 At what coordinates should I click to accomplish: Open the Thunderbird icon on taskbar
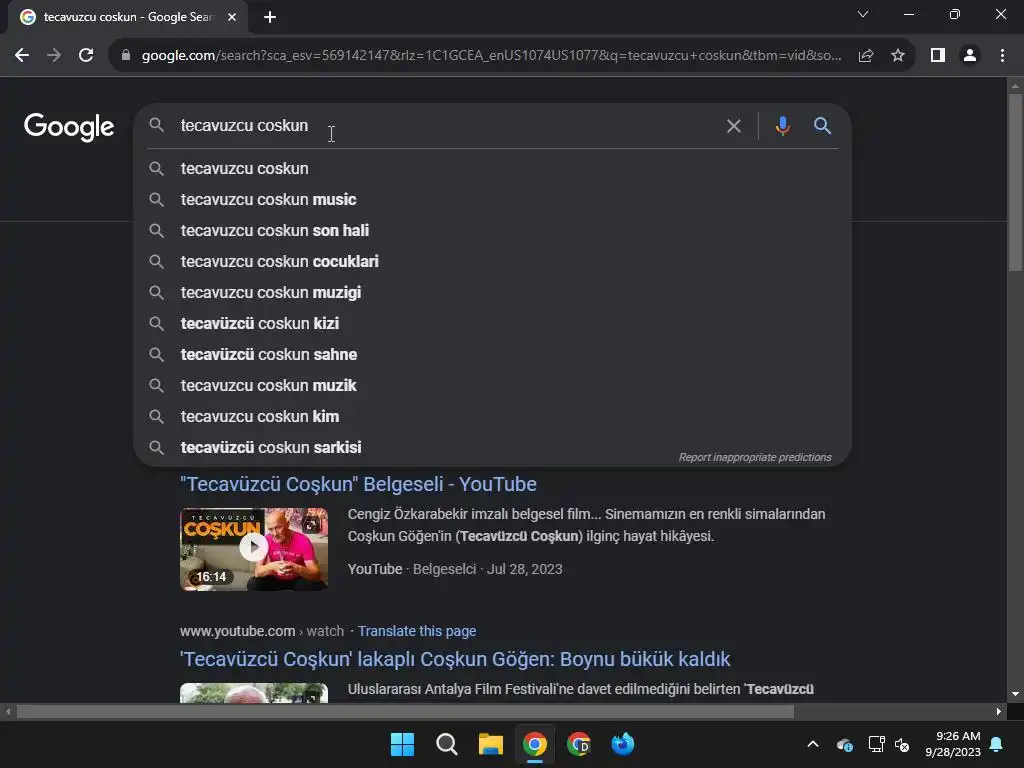point(623,744)
